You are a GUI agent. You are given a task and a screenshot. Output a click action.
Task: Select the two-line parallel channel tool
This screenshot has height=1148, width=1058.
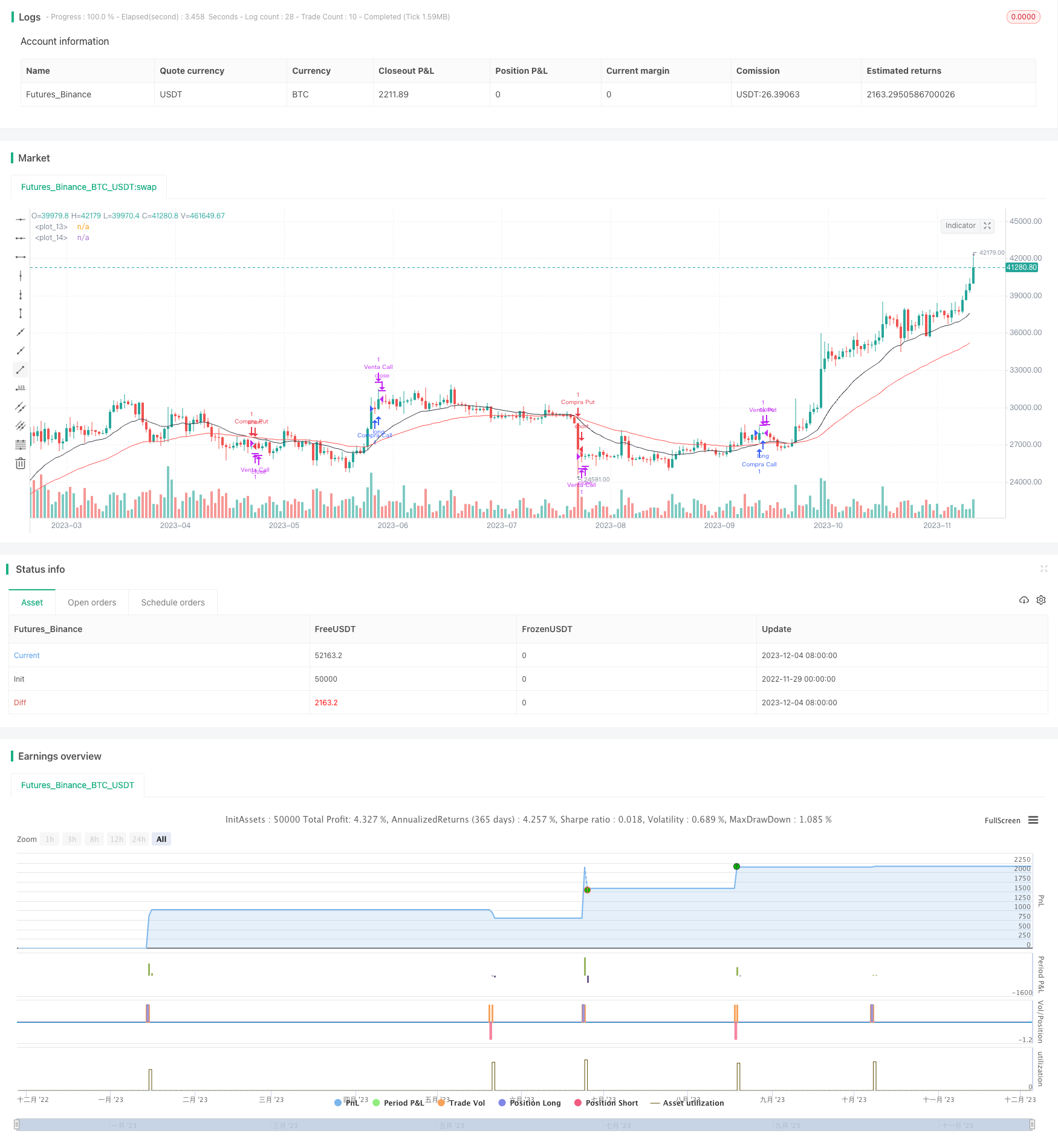pos(21,407)
